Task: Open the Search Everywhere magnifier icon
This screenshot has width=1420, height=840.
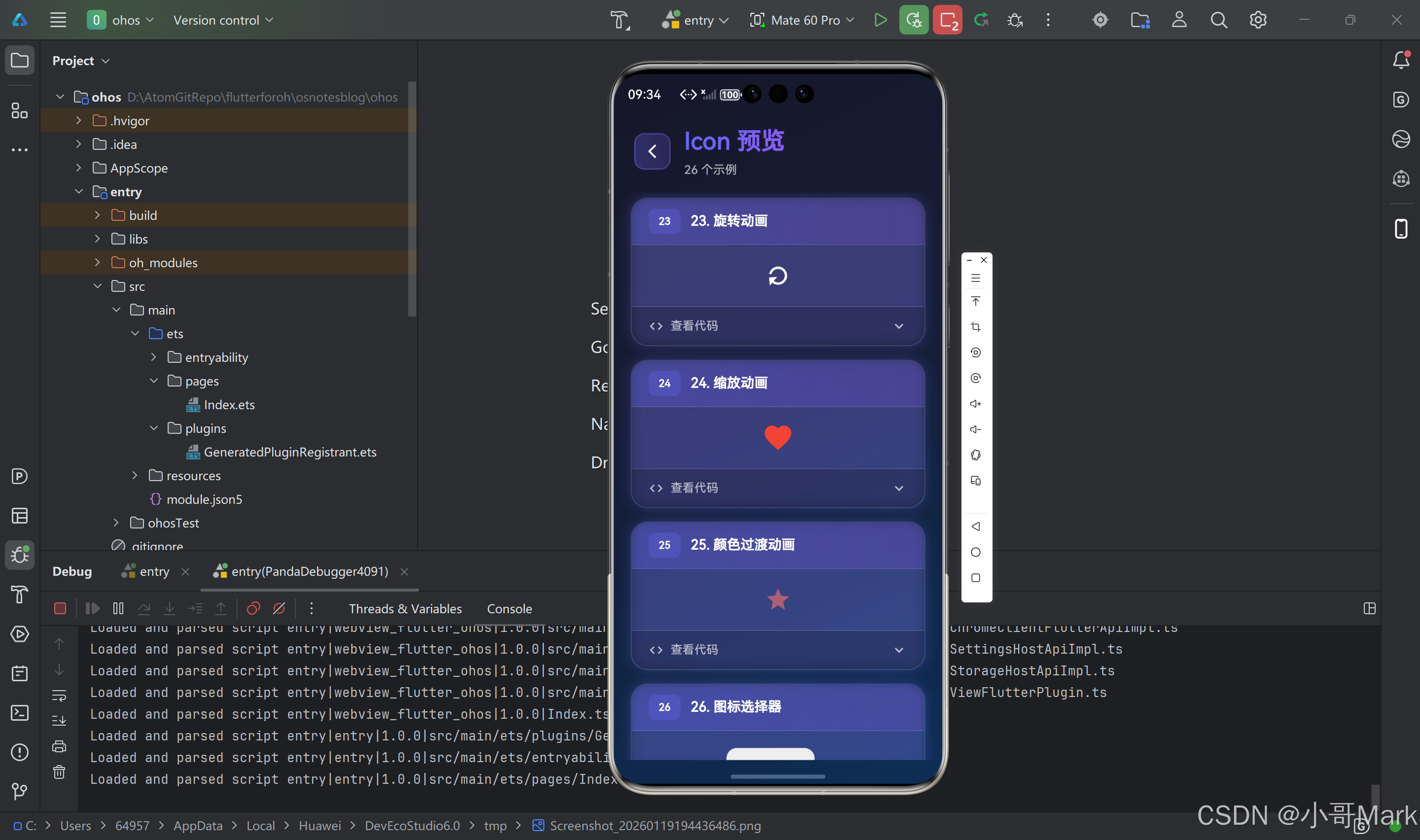Action: pyautogui.click(x=1218, y=20)
